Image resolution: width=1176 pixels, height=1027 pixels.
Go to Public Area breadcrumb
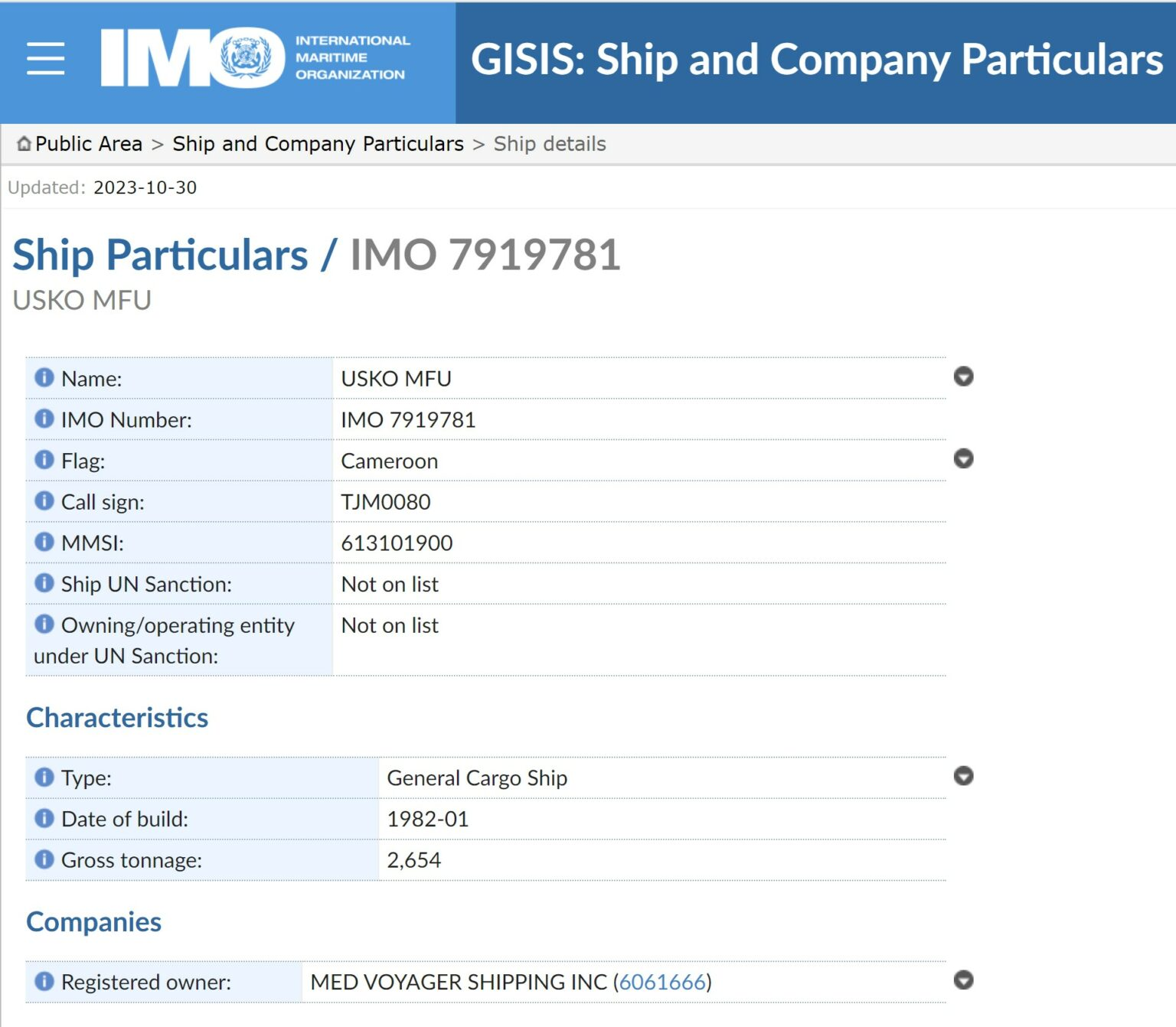89,144
